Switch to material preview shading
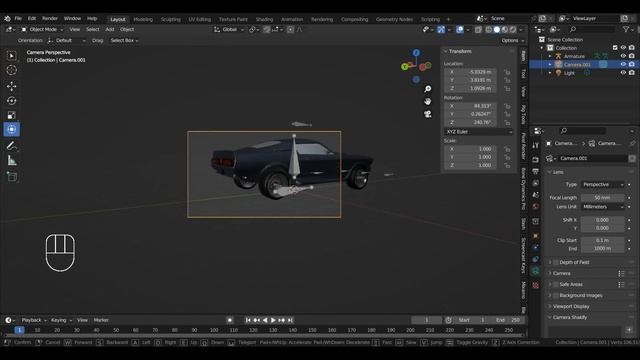 pos(505,29)
